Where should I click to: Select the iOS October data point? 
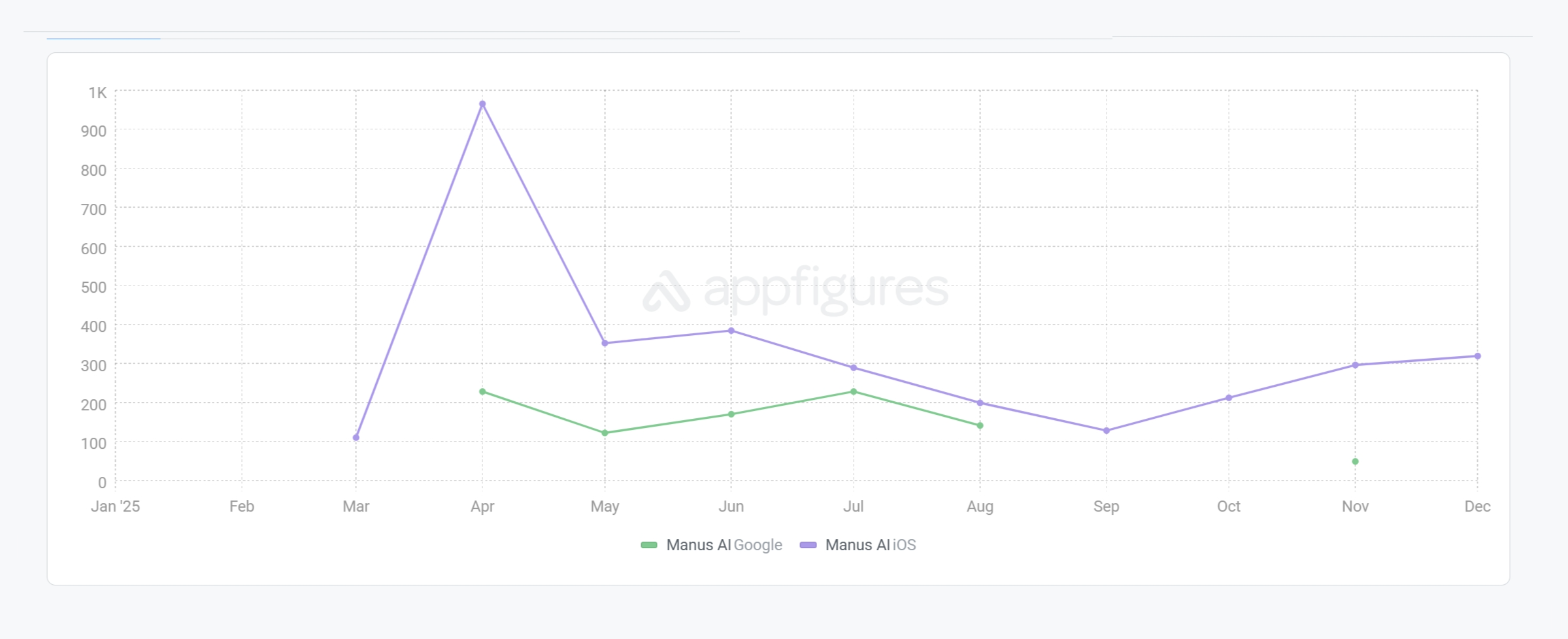pyautogui.click(x=1229, y=398)
